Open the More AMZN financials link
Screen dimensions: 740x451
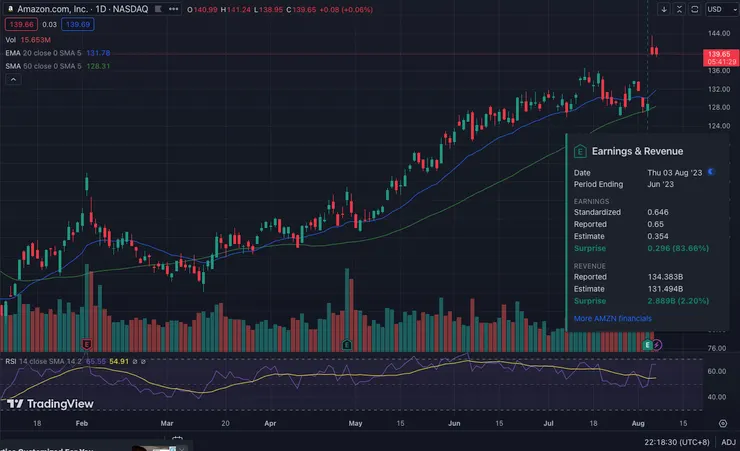613,318
